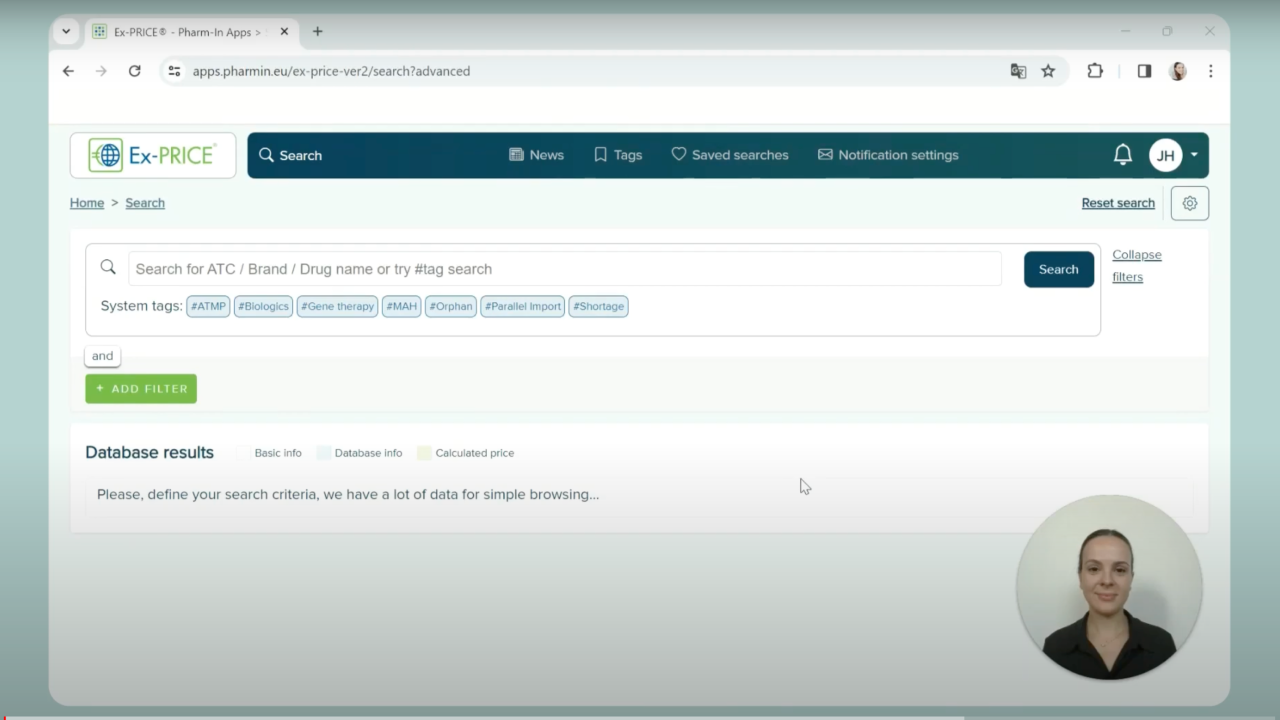
Task: Toggle the #ATMP system tag
Action: (x=208, y=306)
